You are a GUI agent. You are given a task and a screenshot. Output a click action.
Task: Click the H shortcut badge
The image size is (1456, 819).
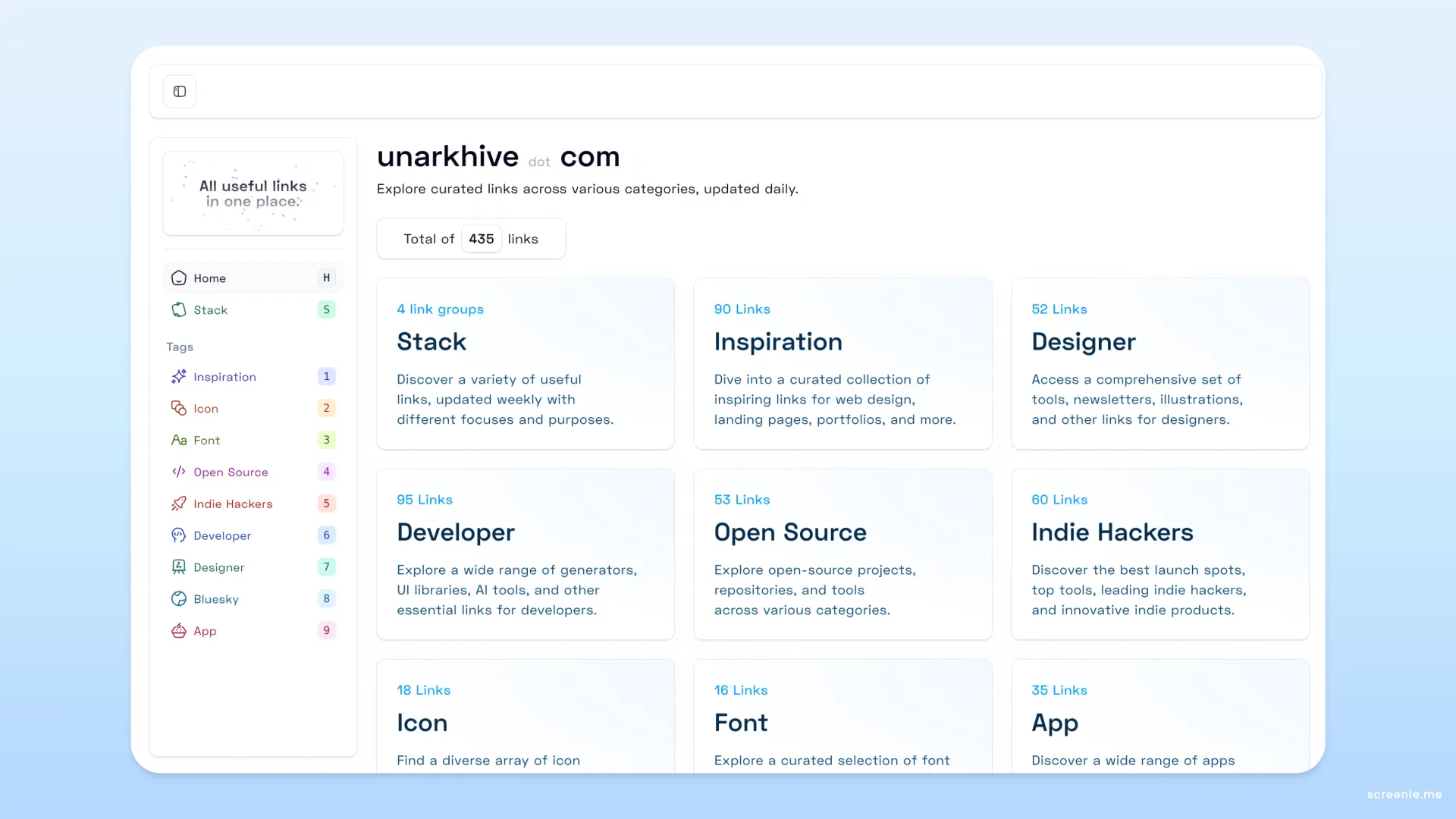pos(327,278)
